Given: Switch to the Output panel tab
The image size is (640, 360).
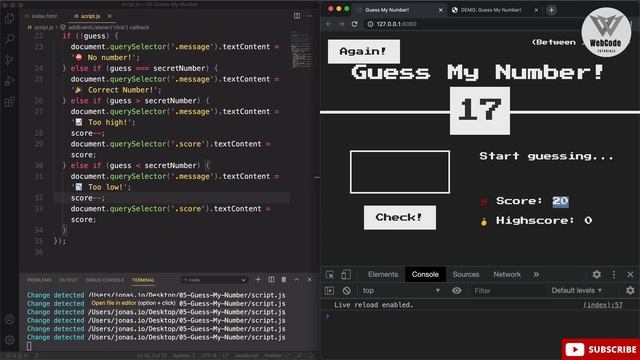Looking at the screenshot, I should point(69,280).
